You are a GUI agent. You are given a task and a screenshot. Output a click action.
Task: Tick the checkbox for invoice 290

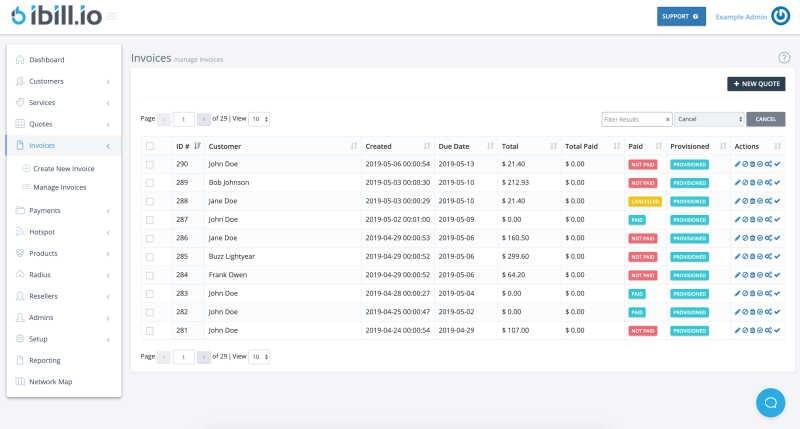tap(150, 164)
